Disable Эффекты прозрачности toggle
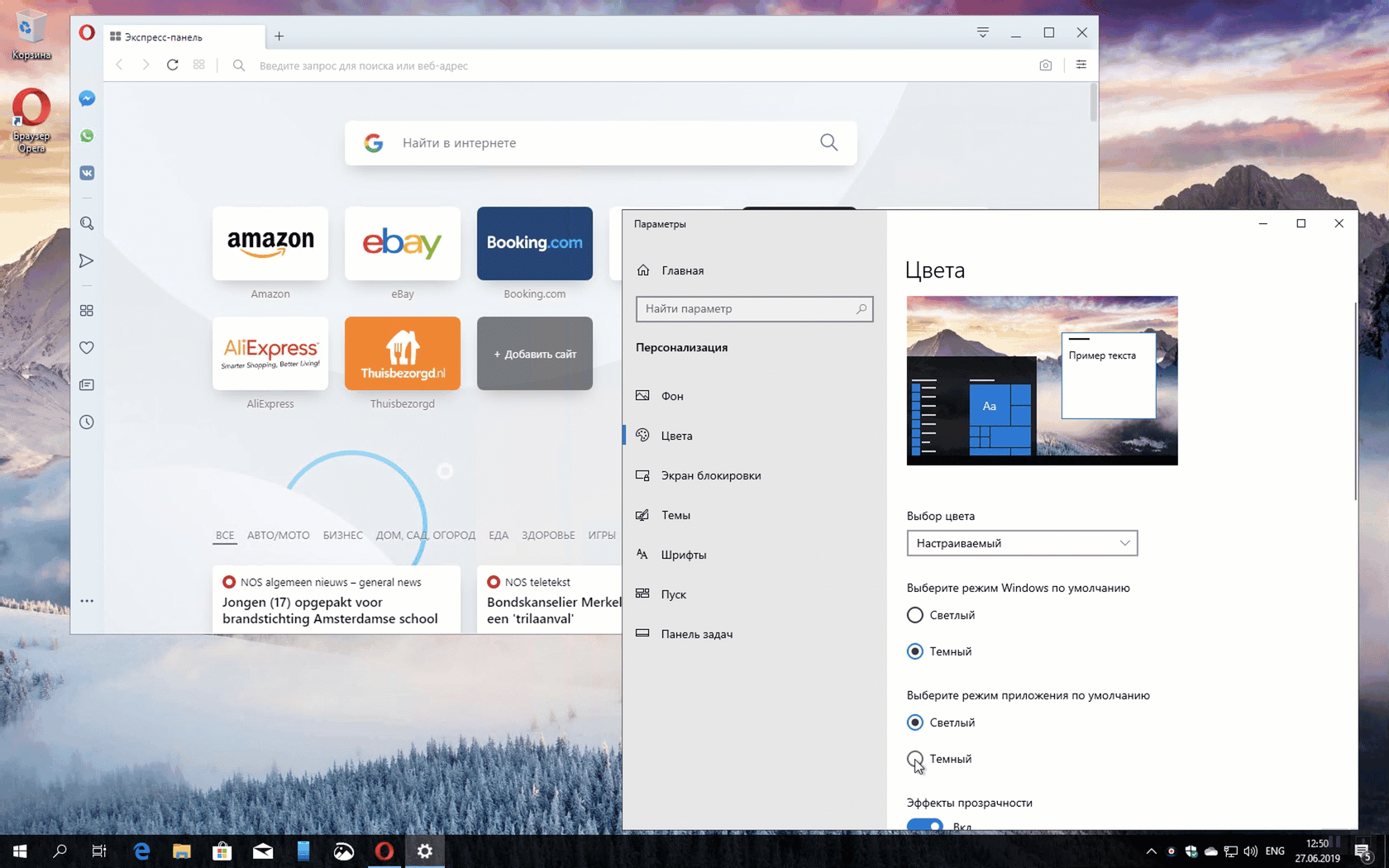This screenshot has height=868, width=1389. (x=926, y=825)
